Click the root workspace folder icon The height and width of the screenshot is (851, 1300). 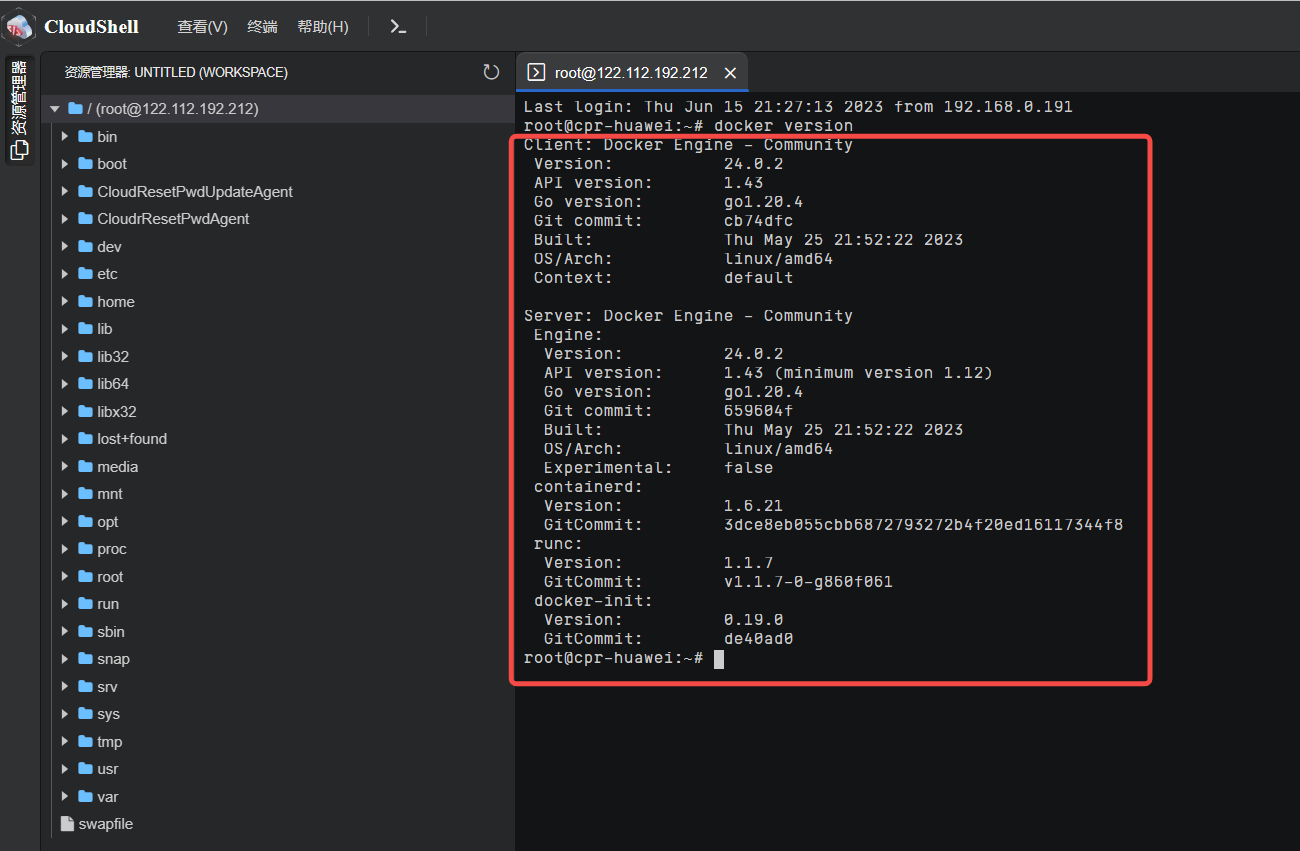click(x=75, y=109)
